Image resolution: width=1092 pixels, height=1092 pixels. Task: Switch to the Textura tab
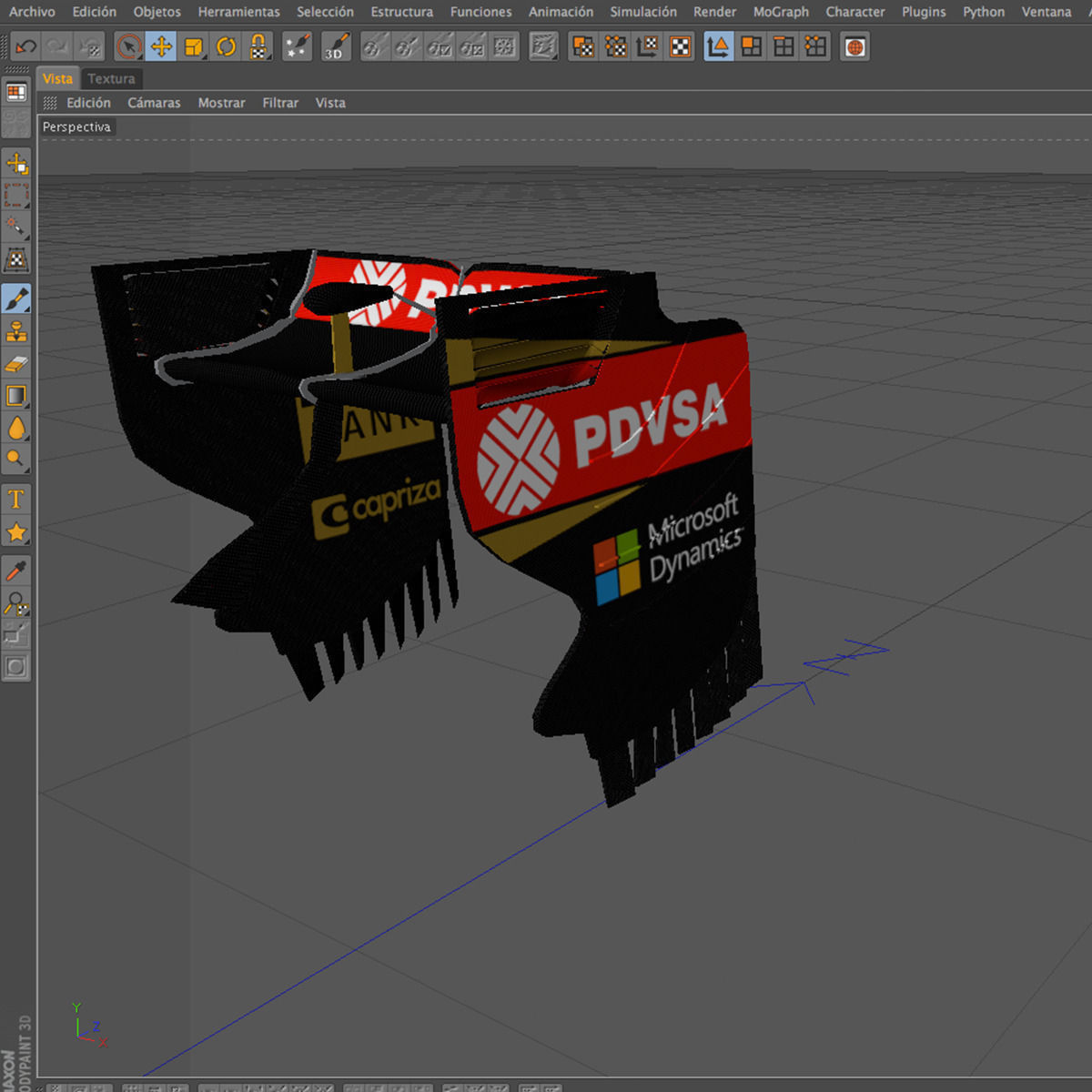[x=111, y=78]
